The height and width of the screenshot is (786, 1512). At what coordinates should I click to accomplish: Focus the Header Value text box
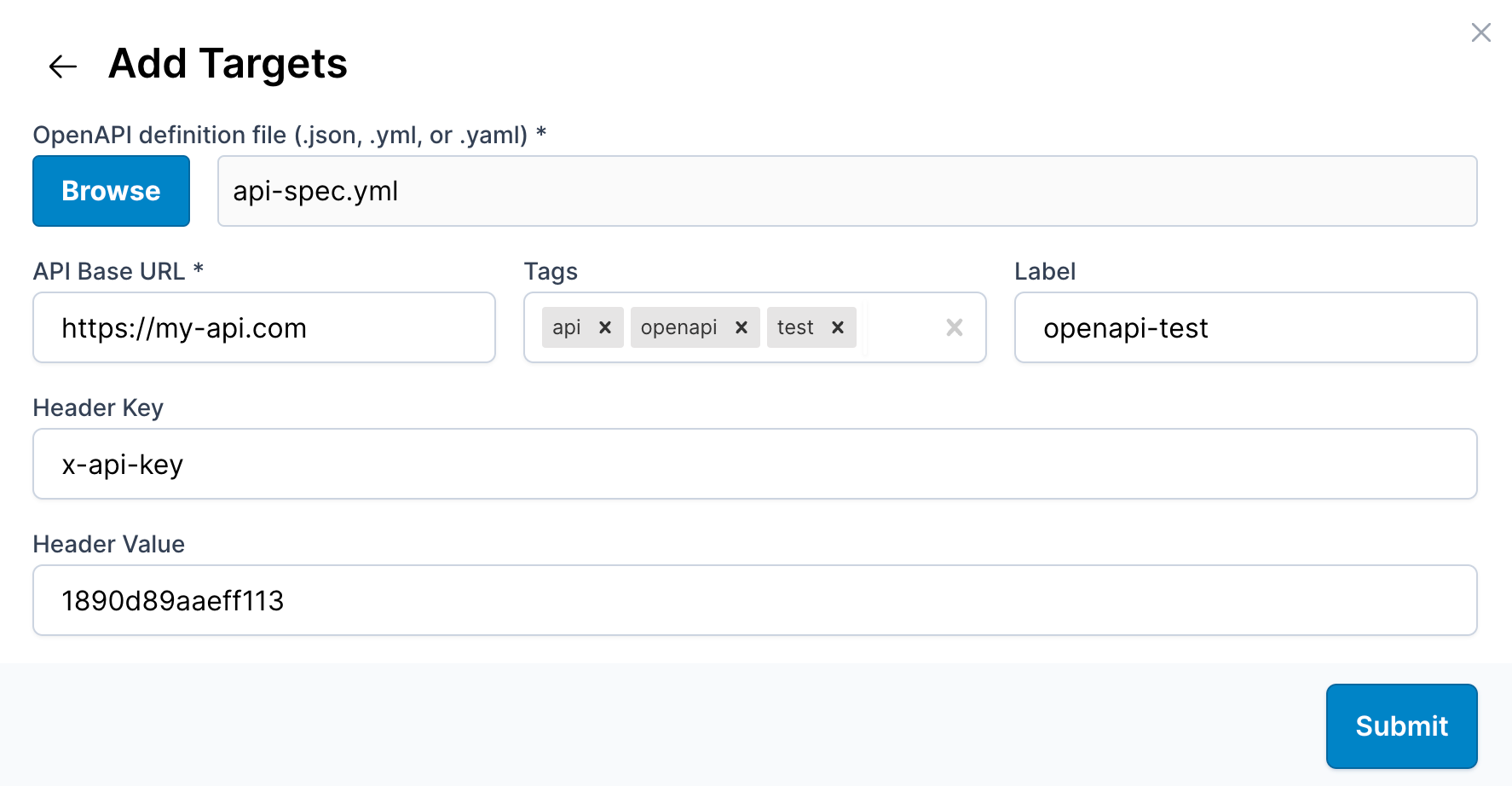click(754, 600)
